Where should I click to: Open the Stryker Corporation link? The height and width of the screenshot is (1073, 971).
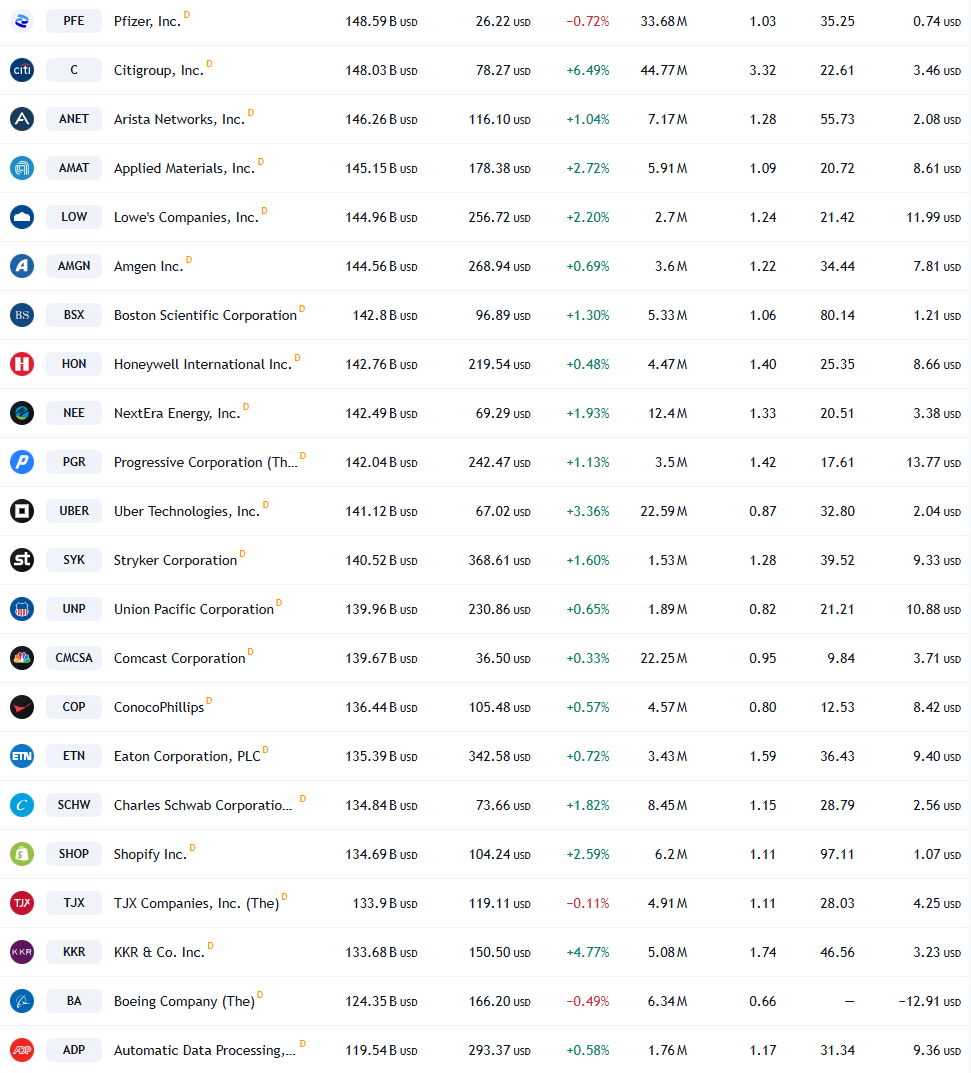click(x=175, y=560)
